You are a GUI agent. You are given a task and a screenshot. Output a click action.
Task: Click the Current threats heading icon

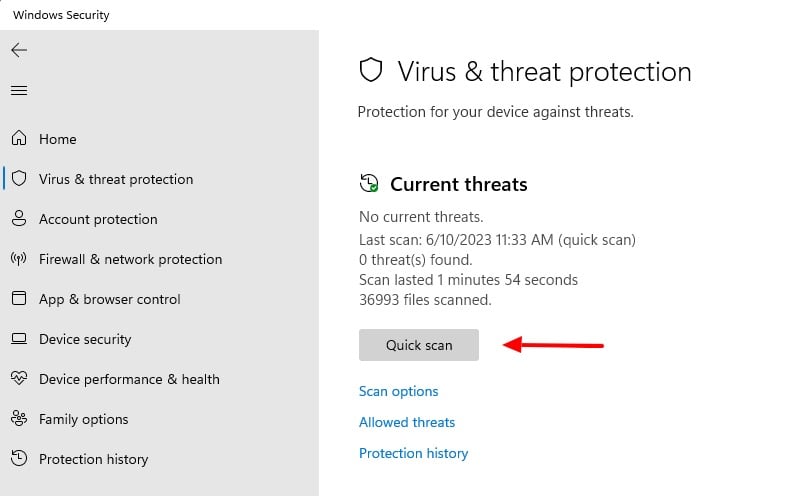pos(369,183)
